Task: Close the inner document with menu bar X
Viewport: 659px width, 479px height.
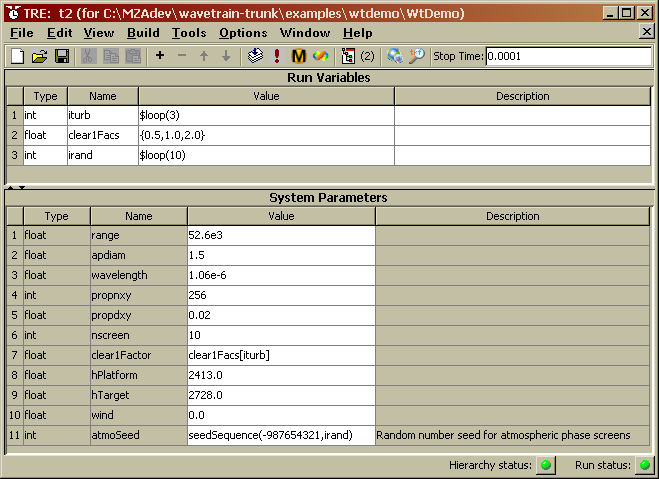Action: coord(647,32)
